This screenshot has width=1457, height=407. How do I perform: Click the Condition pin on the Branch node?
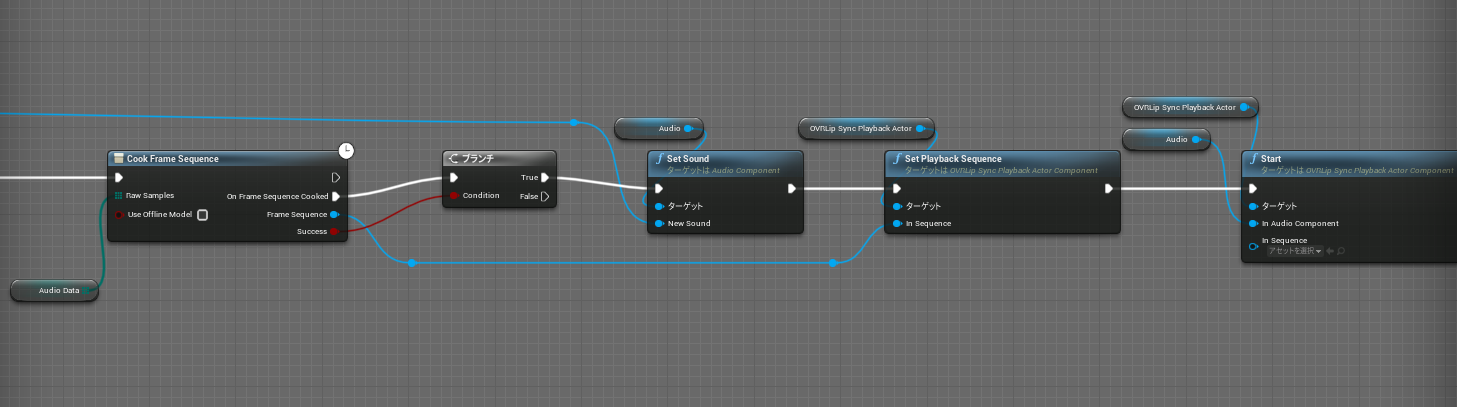(454, 196)
